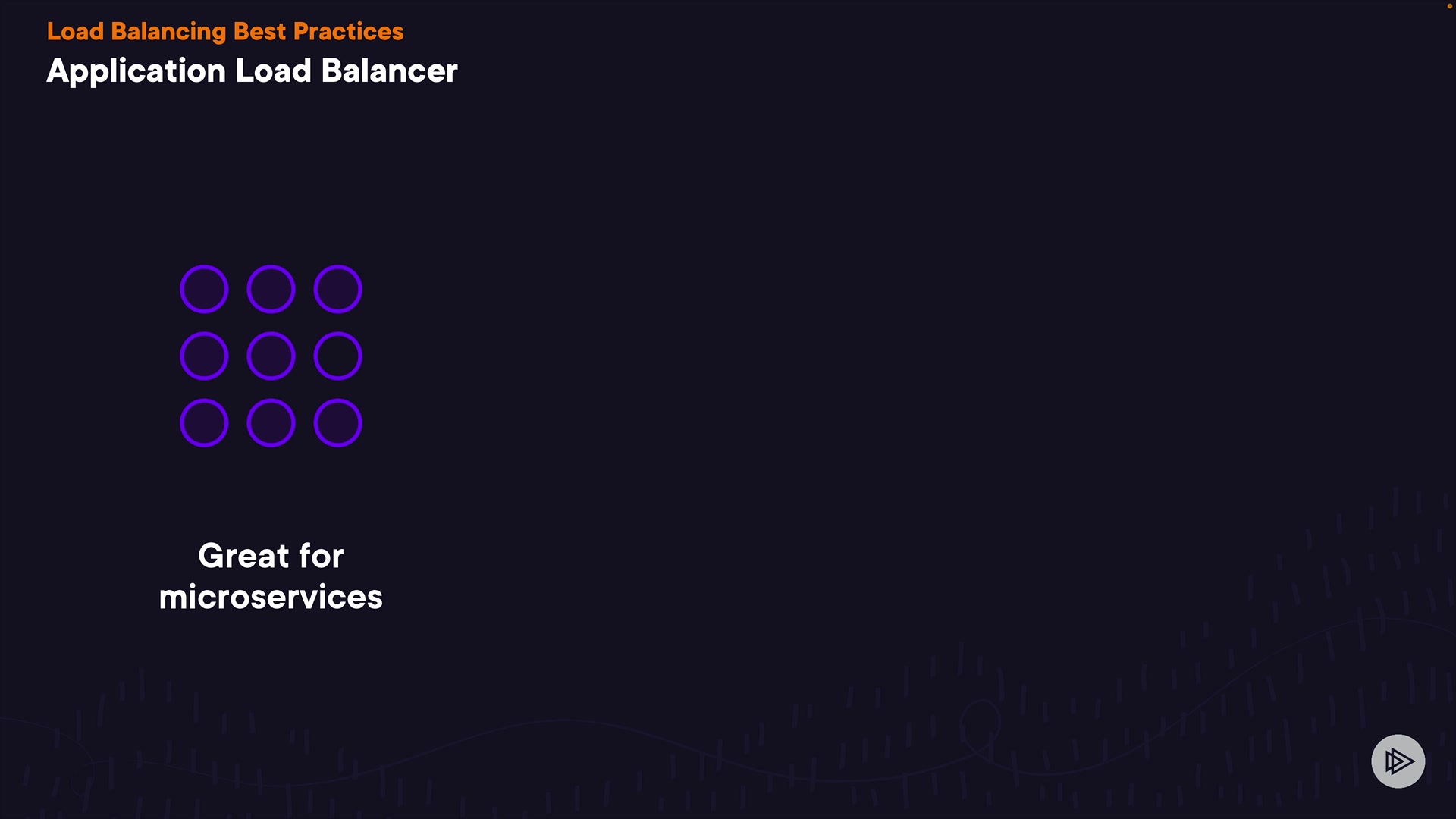This screenshot has height=819, width=1456.
Task: Click the word "for" in the caption
Action: coord(321,556)
